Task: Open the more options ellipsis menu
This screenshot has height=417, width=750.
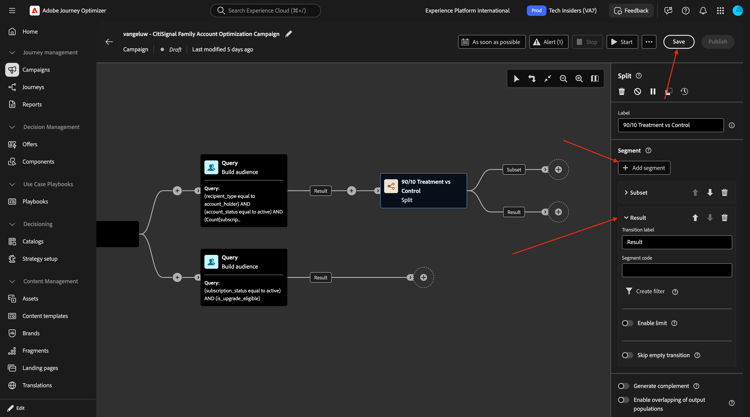Action: 649,42
